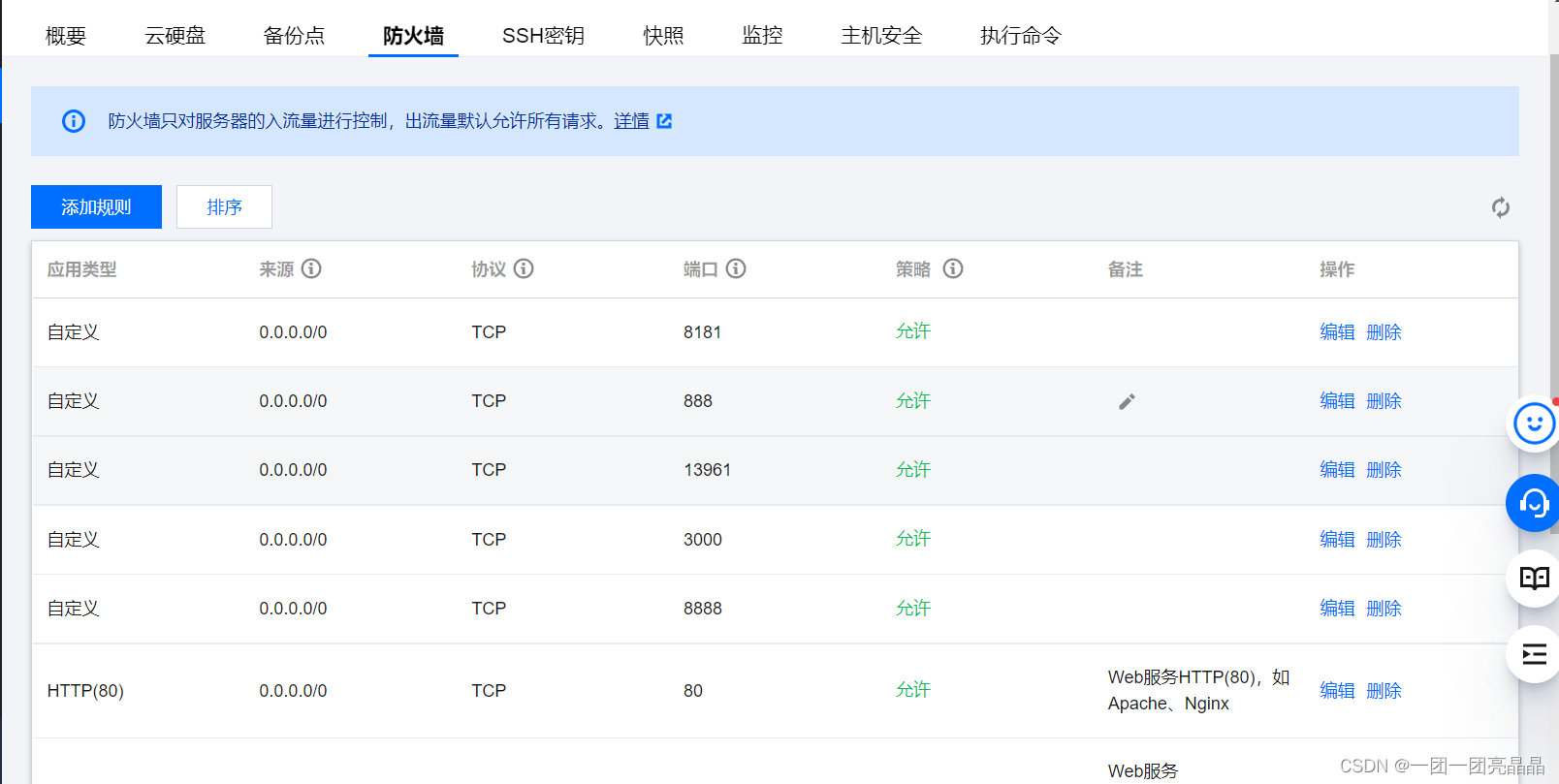Click 删除 for the port 8888 rule

(x=1384, y=609)
